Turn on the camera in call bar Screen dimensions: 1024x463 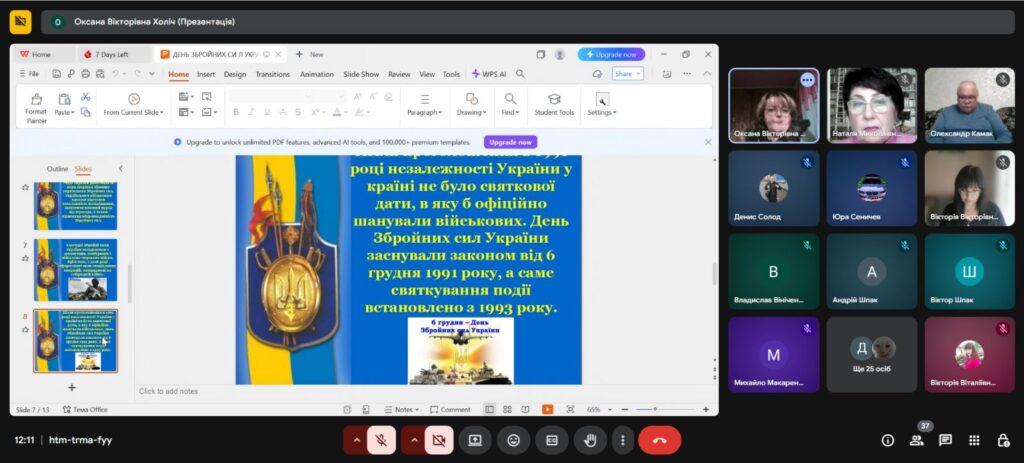[x=438, y=440]
